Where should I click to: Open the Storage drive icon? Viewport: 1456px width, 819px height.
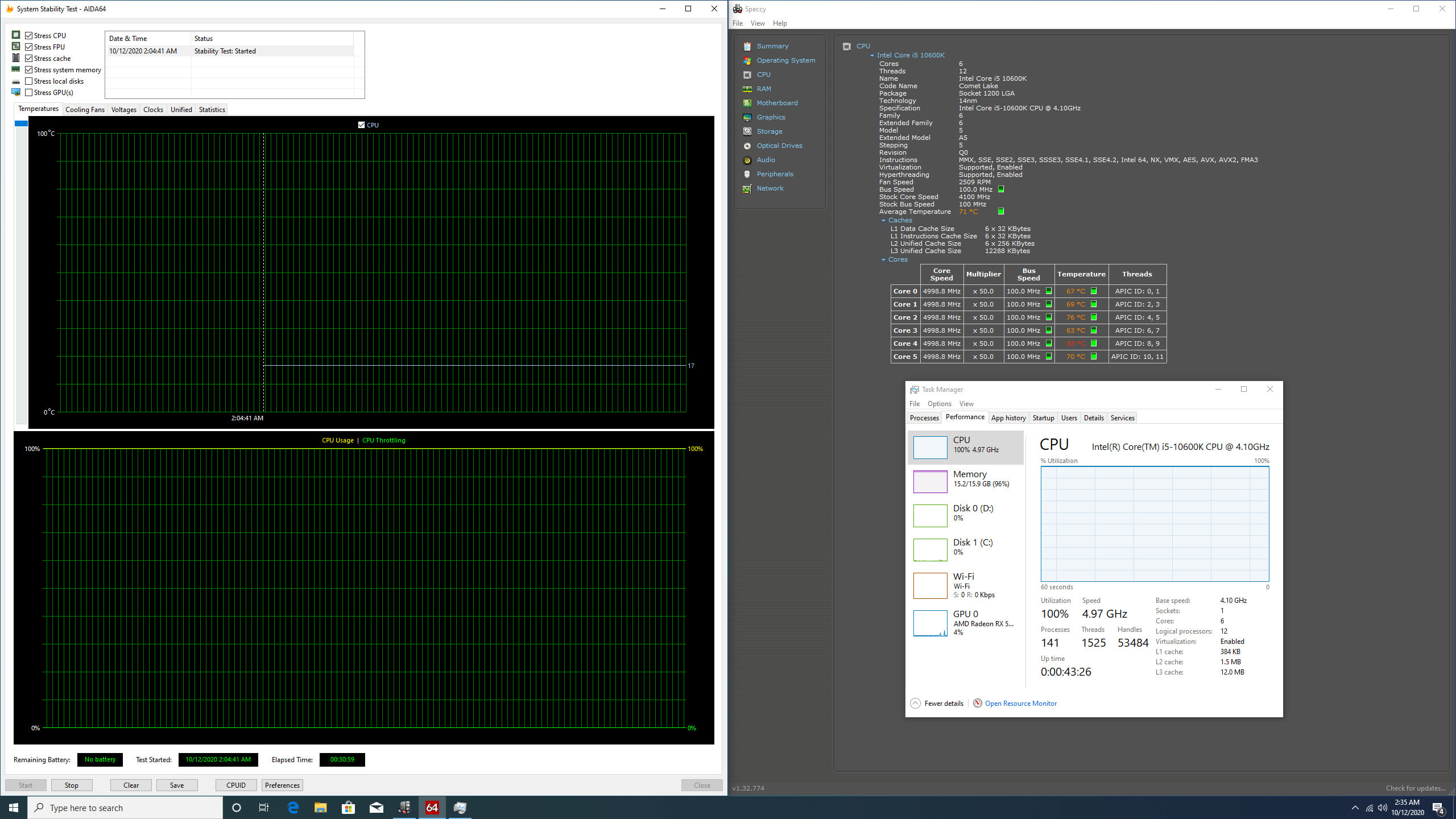[747, 131]
